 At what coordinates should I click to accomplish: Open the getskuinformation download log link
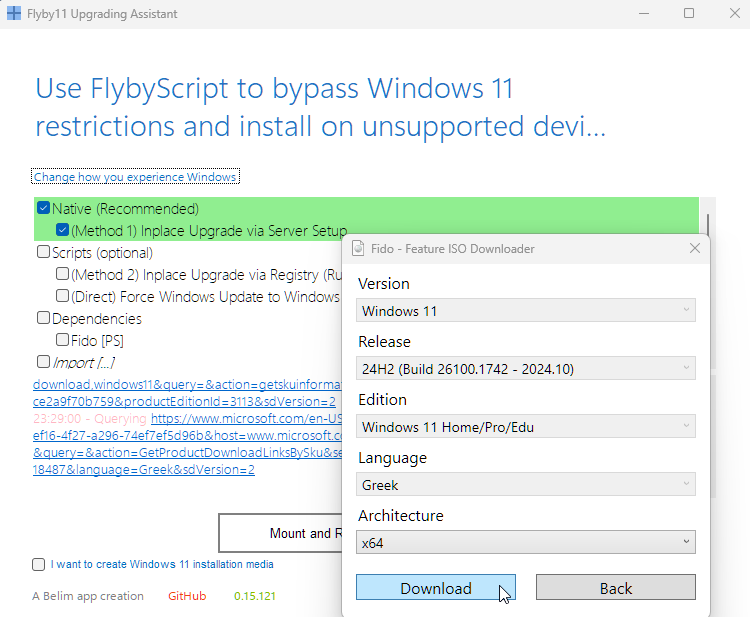[188, 393]
